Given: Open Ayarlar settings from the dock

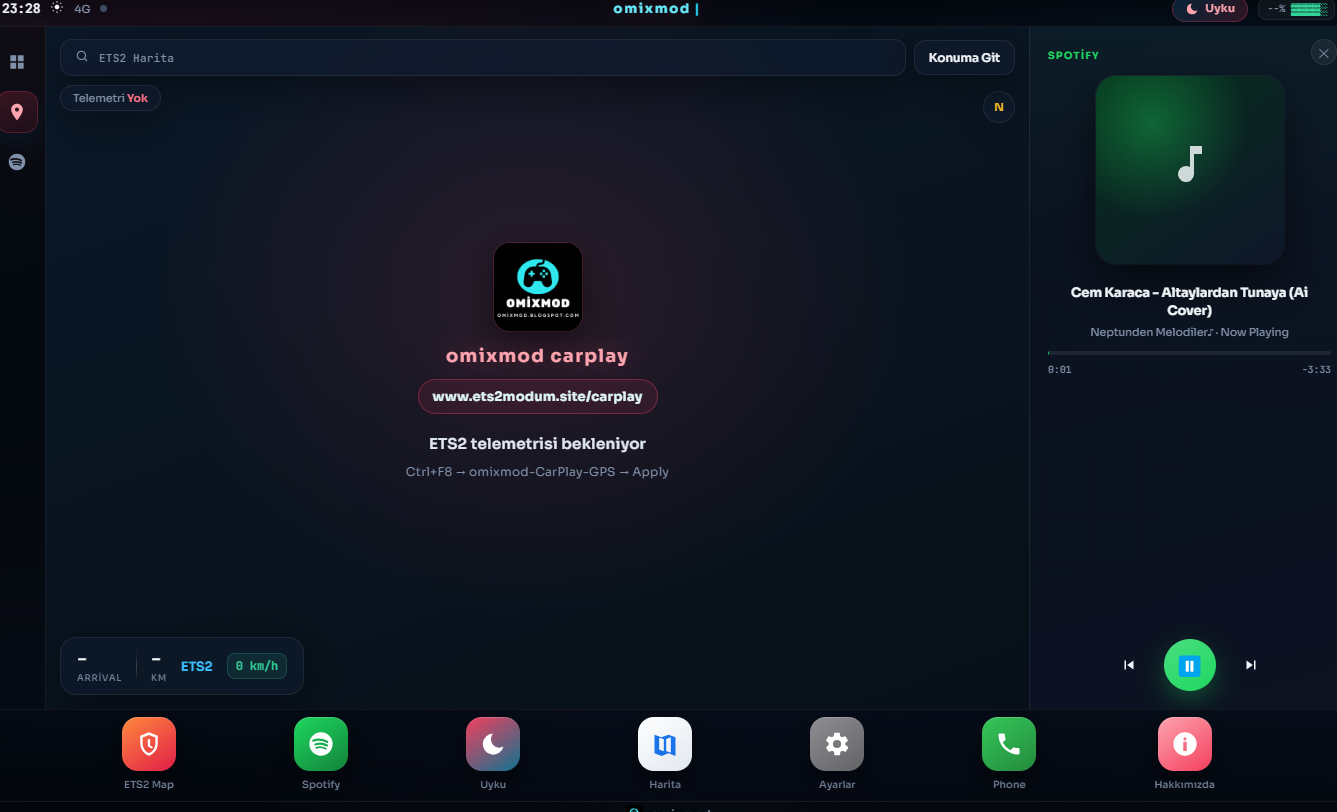Looking at the screenshot, I should tap(837, 744).
